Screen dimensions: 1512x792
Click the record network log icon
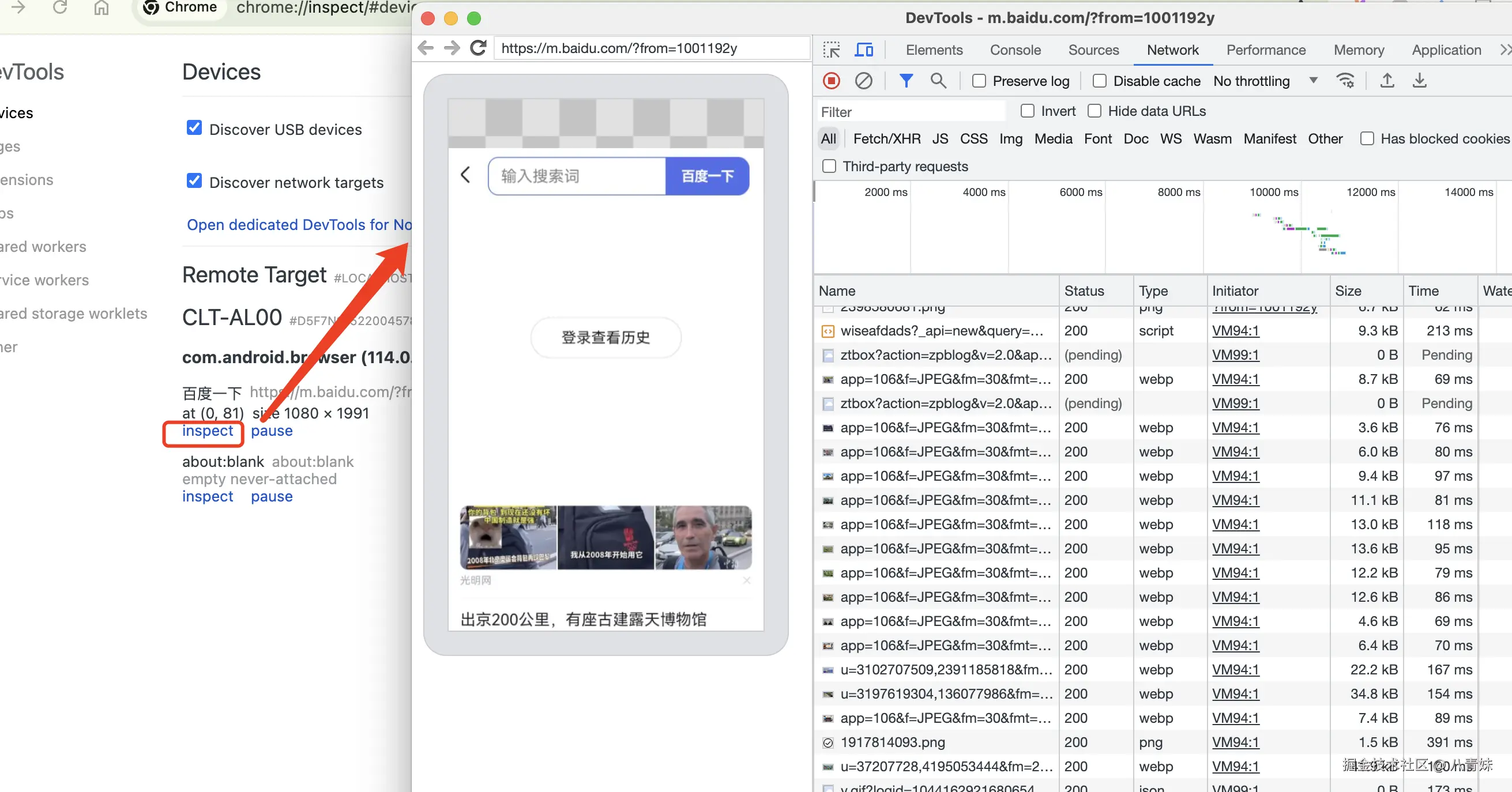[x=831, y=81]
